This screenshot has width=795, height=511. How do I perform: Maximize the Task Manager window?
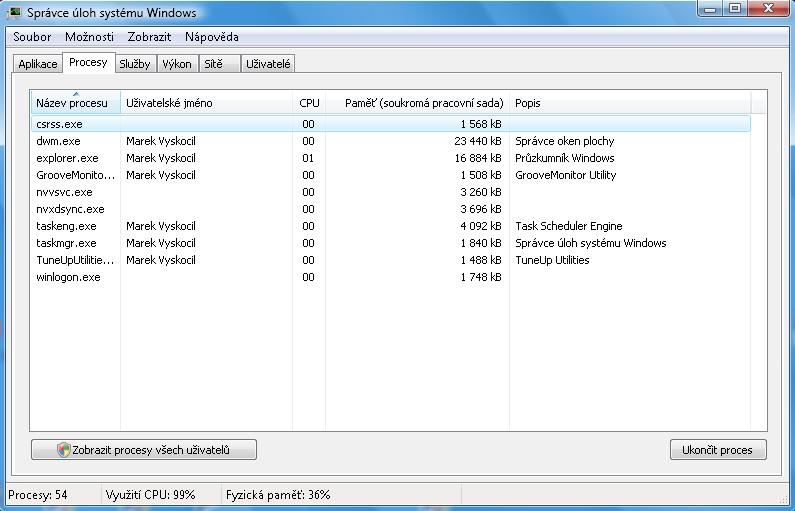[735, 9]
